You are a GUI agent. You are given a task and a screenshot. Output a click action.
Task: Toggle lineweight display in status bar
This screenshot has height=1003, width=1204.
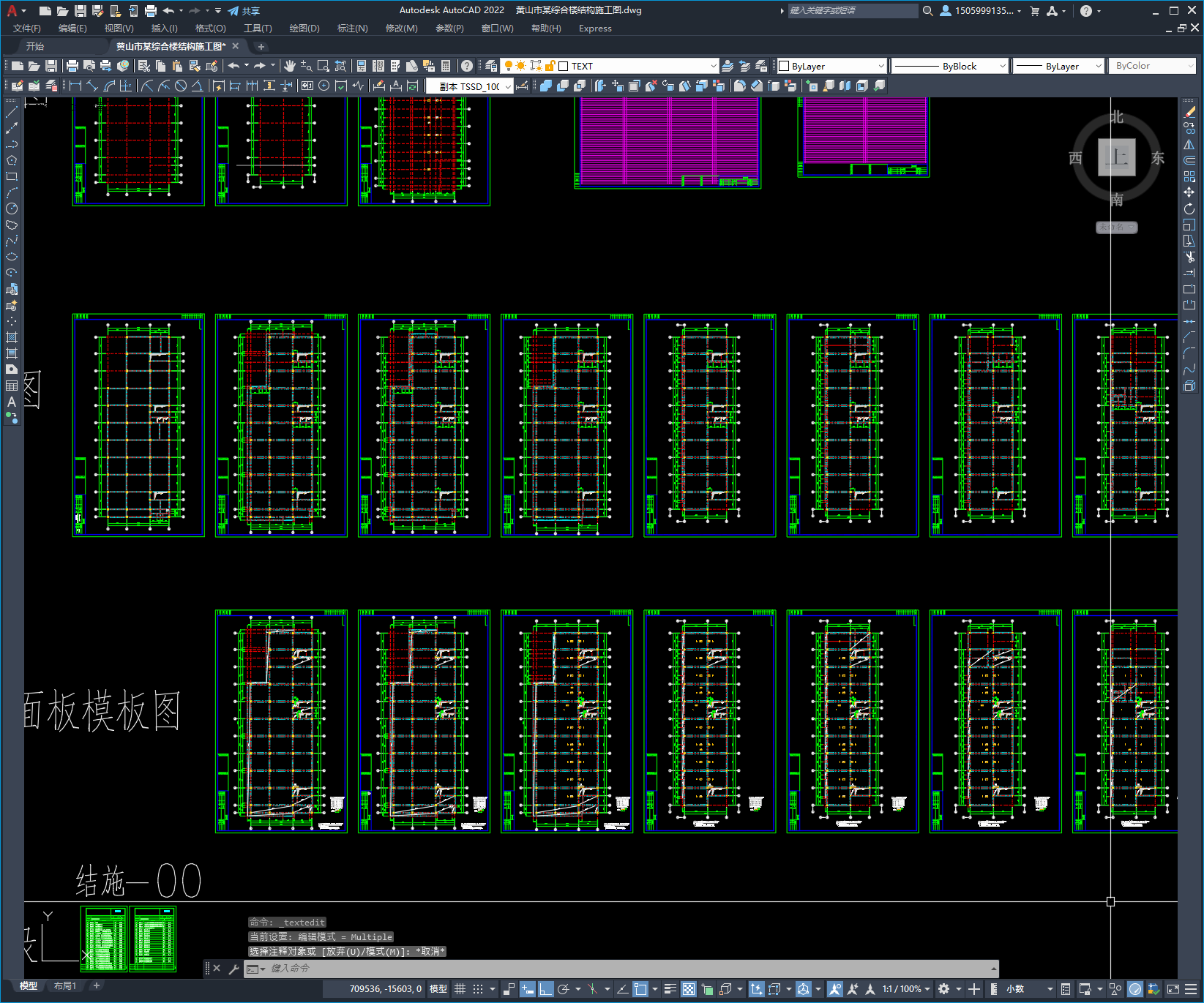[670, 989]
